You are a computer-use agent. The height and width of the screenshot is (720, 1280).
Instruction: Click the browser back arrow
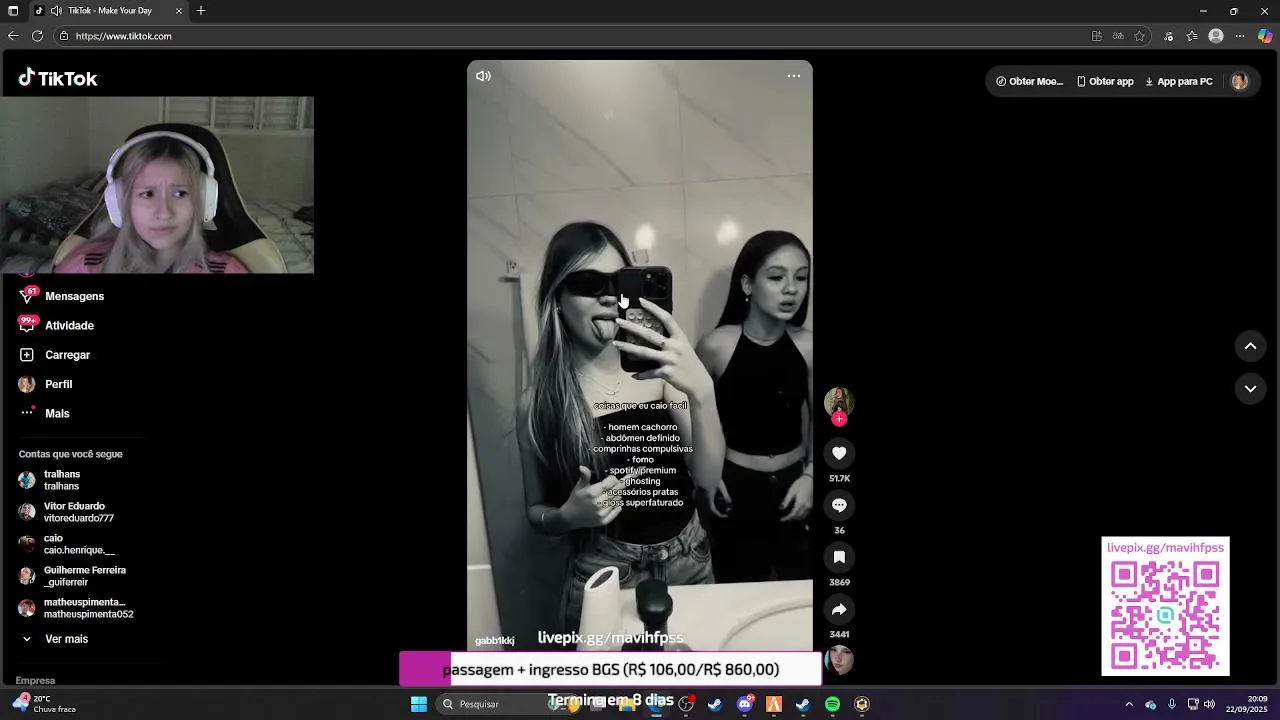(x=13, y=36)
